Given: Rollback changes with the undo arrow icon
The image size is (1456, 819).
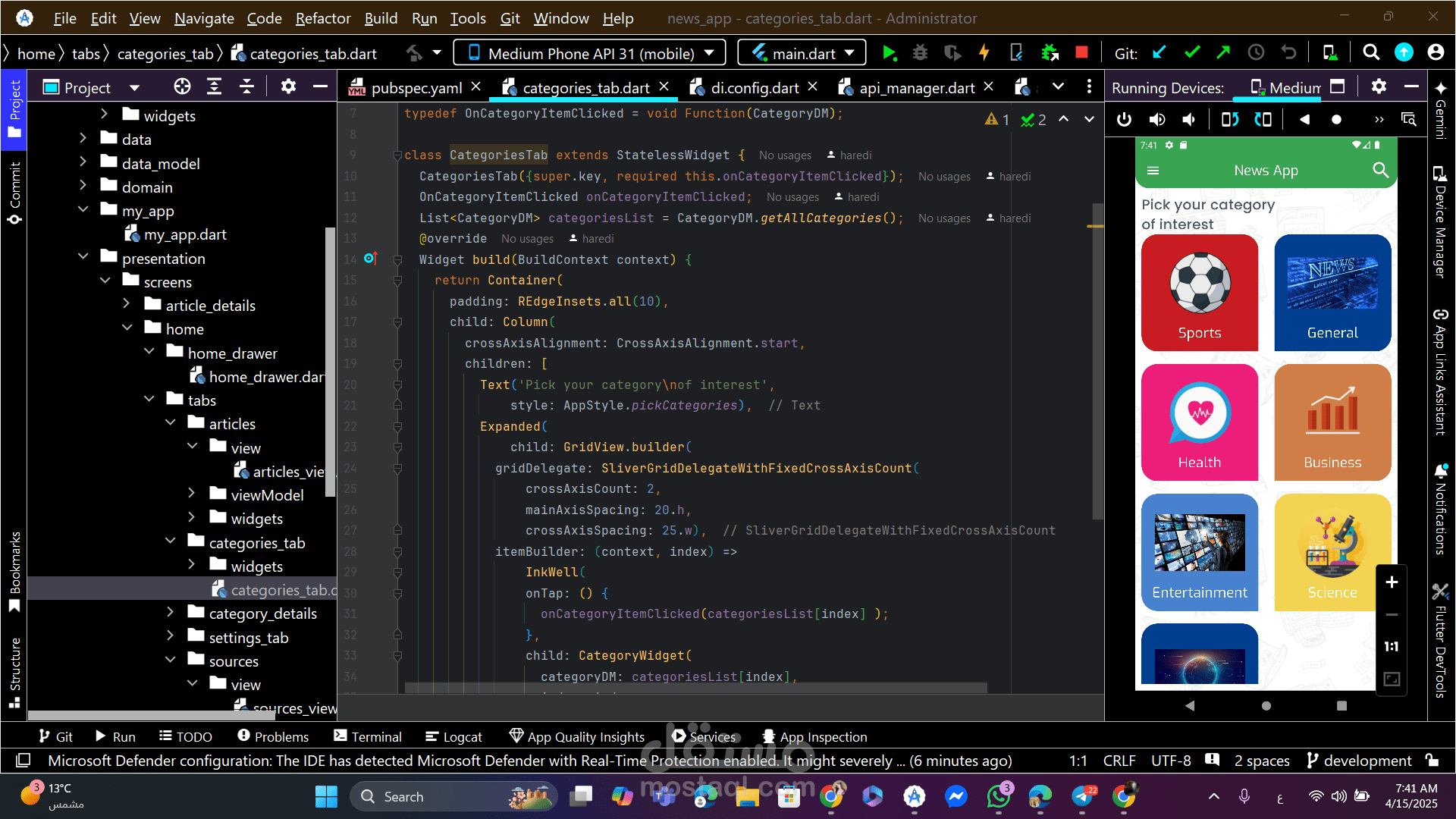Looking at the screenshot, I should (1288, 53).
